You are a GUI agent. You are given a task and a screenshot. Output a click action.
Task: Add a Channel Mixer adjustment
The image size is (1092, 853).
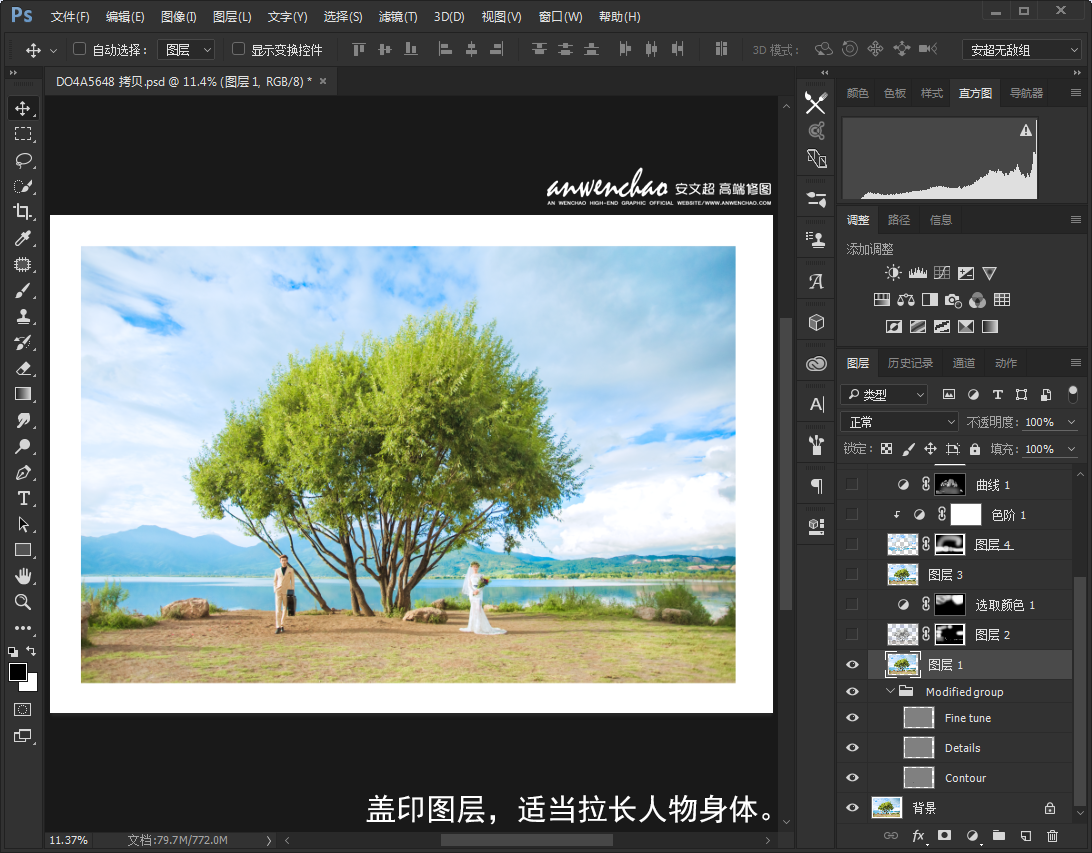(x=977, y=300)
